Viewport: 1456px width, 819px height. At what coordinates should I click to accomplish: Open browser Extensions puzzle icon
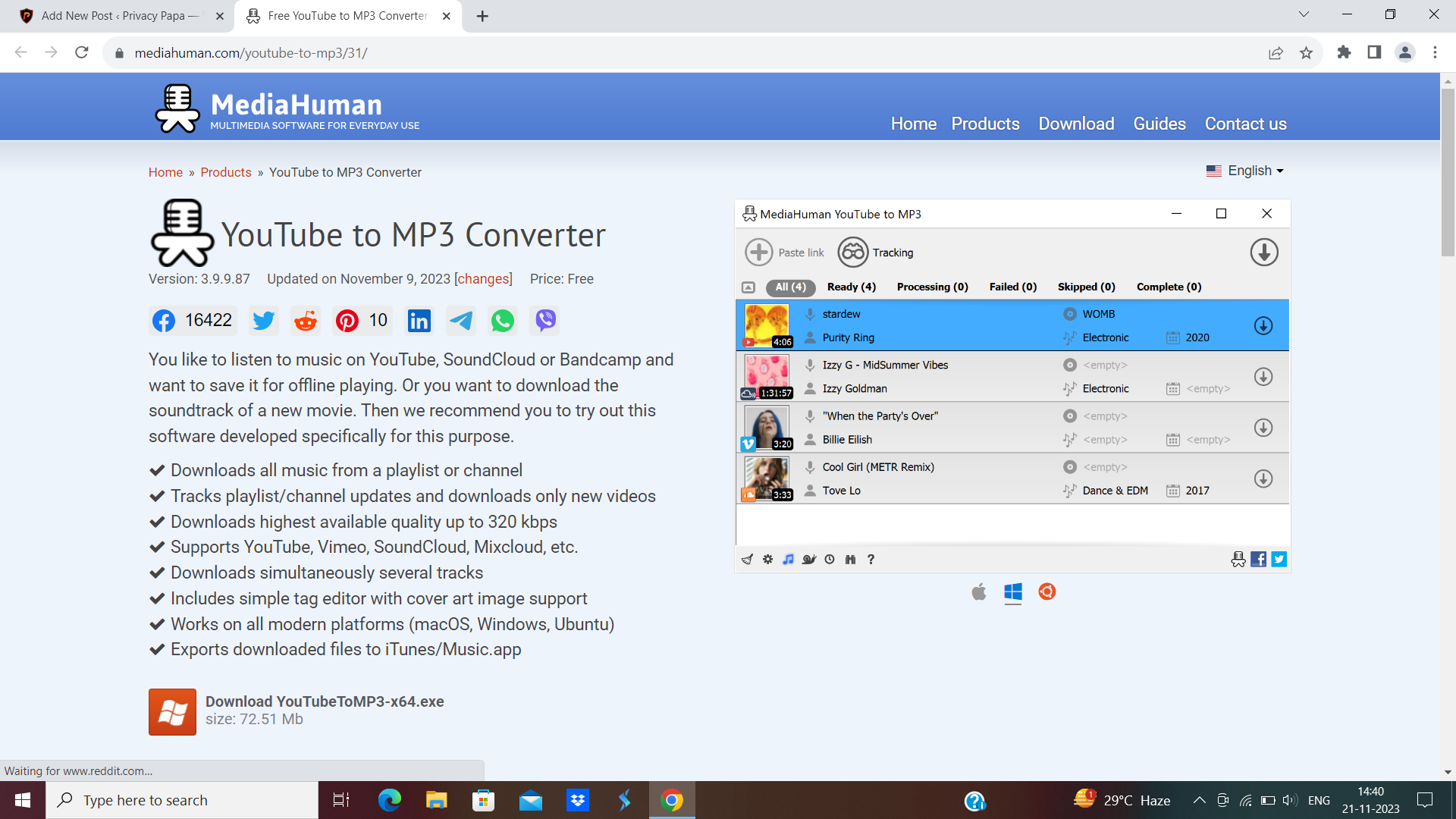point(1344,52)
